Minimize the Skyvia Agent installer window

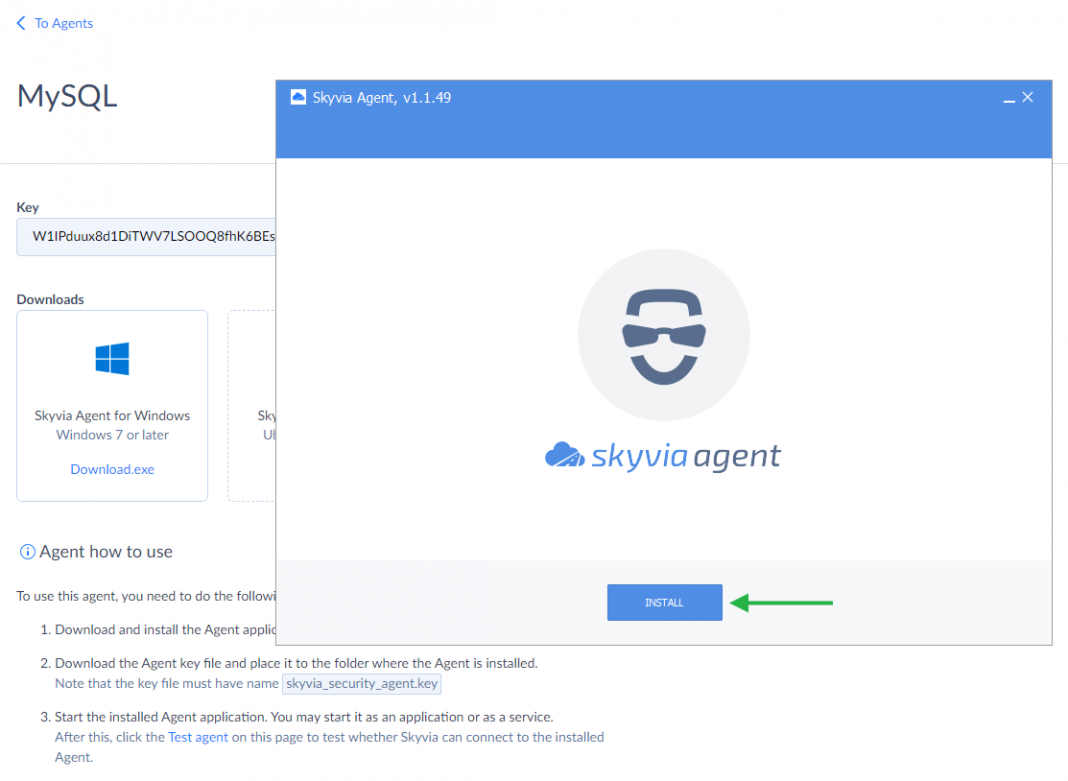click(1008, 98)
